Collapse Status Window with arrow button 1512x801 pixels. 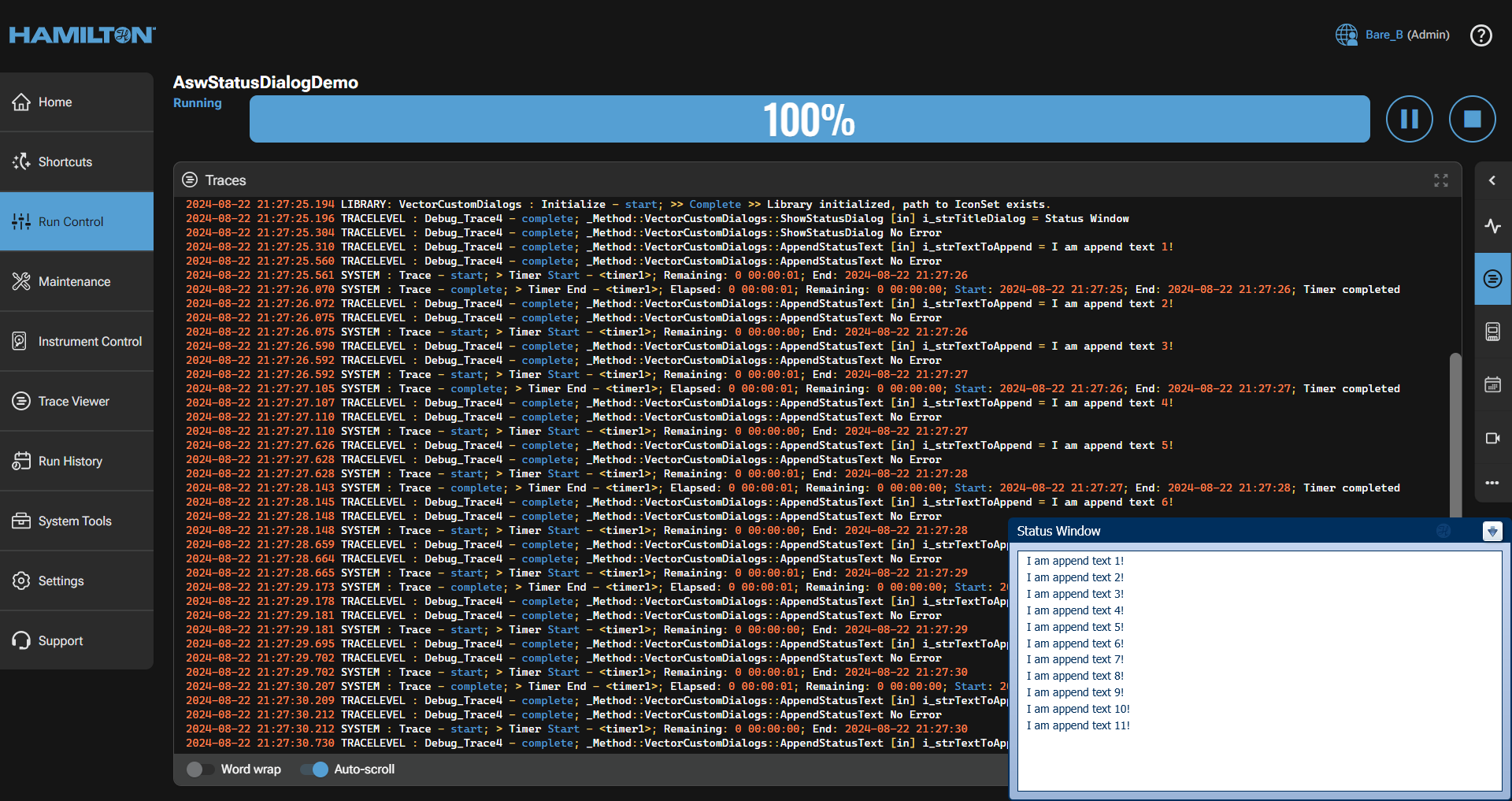[1492, 531]
